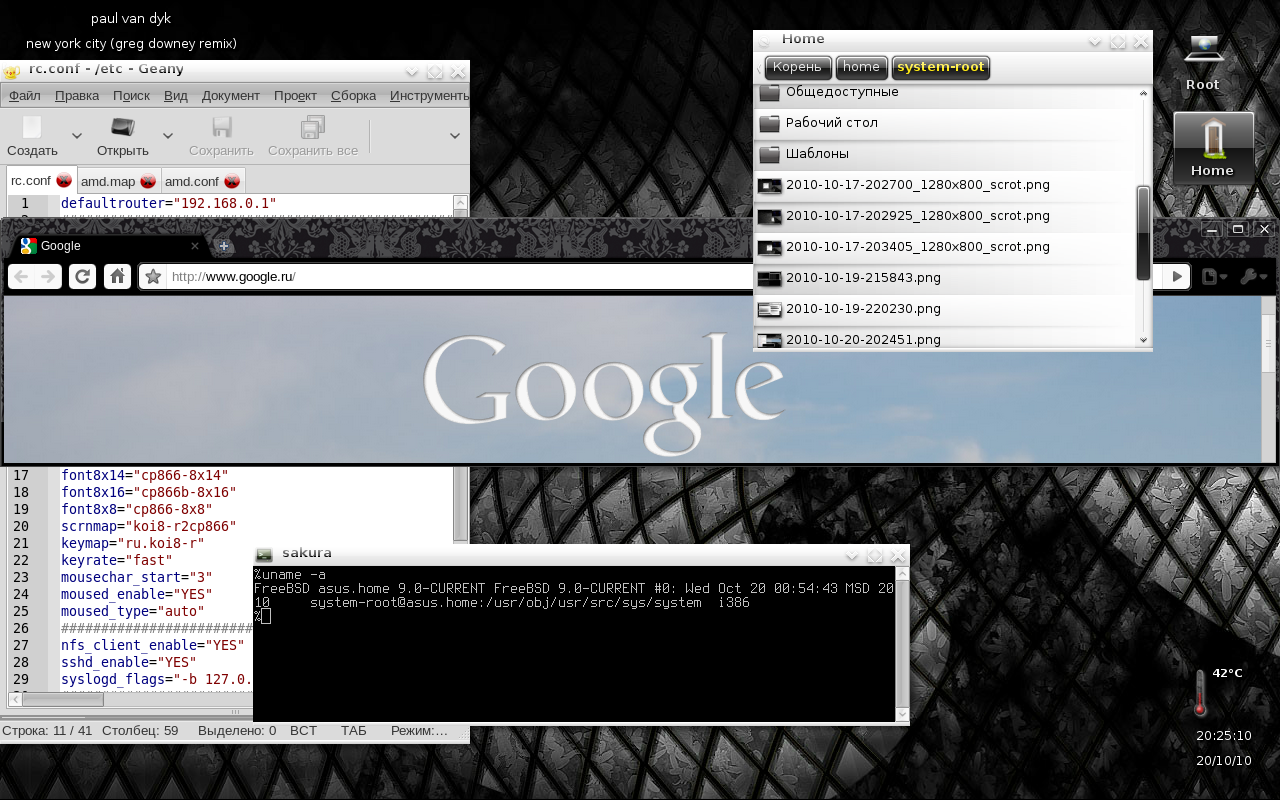1280x800 pixels.
Task: Toggle the home path button in file manager
Action: point(861,67)
